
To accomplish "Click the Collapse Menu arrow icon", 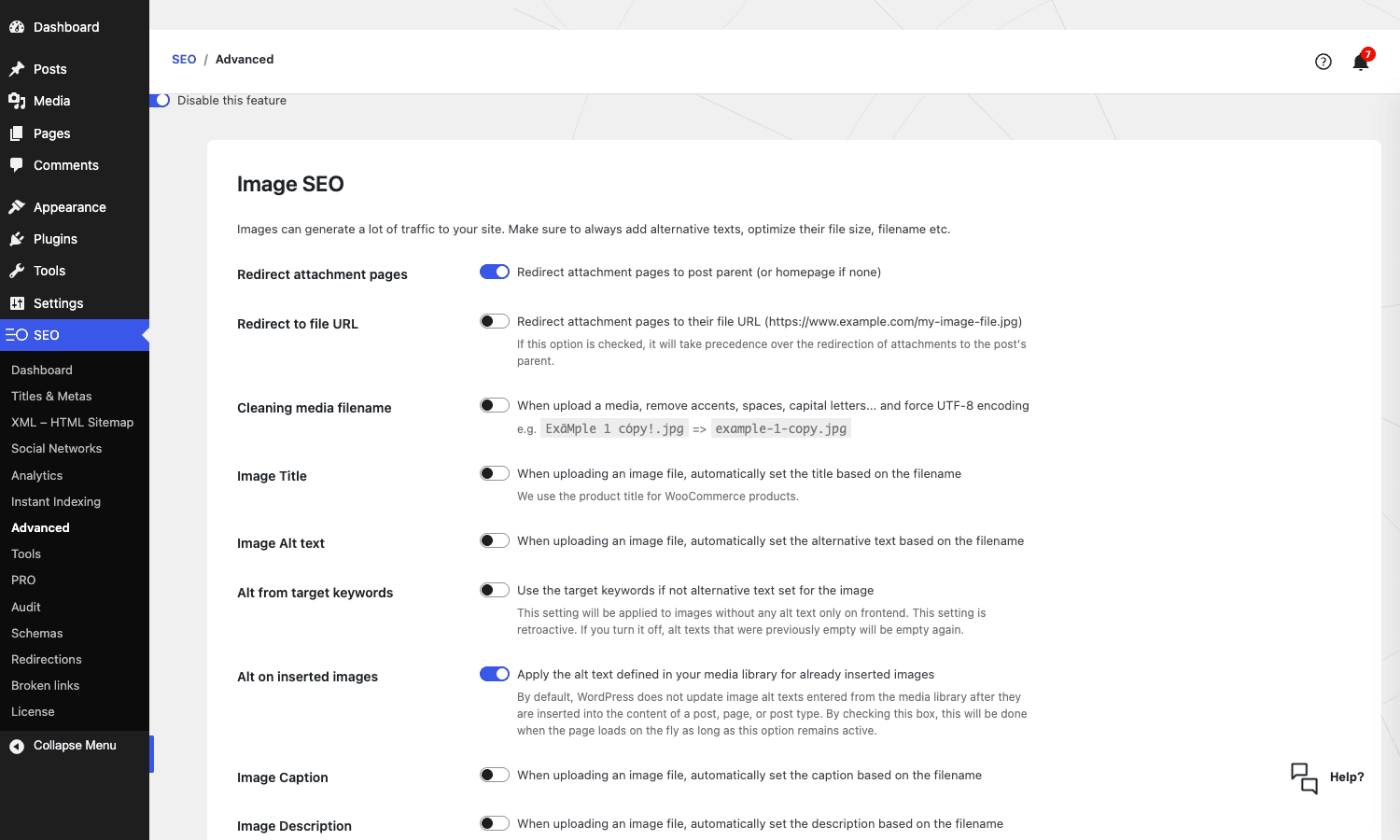I will coord(17,746).
